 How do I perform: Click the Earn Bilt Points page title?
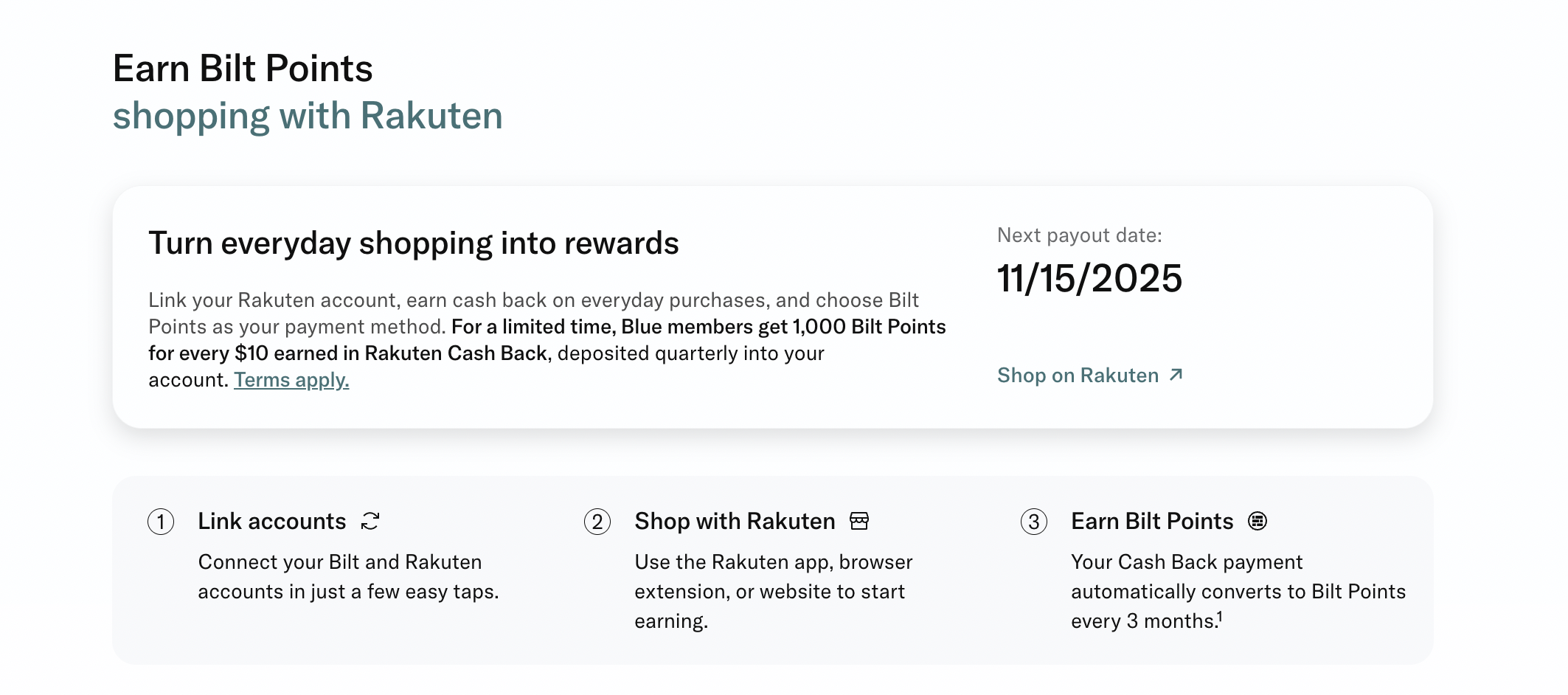coord(243,68)
